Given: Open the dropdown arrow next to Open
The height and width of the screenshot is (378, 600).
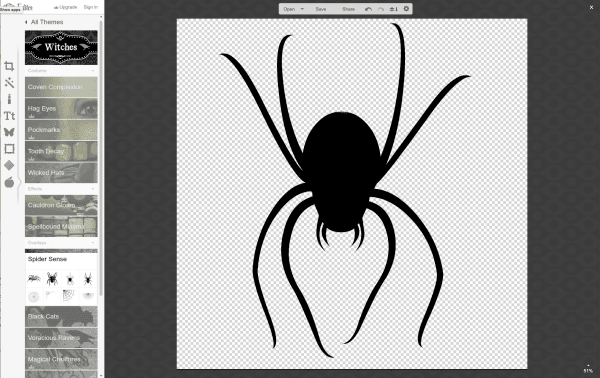Looking at the screenshot, I should (302, 9).
